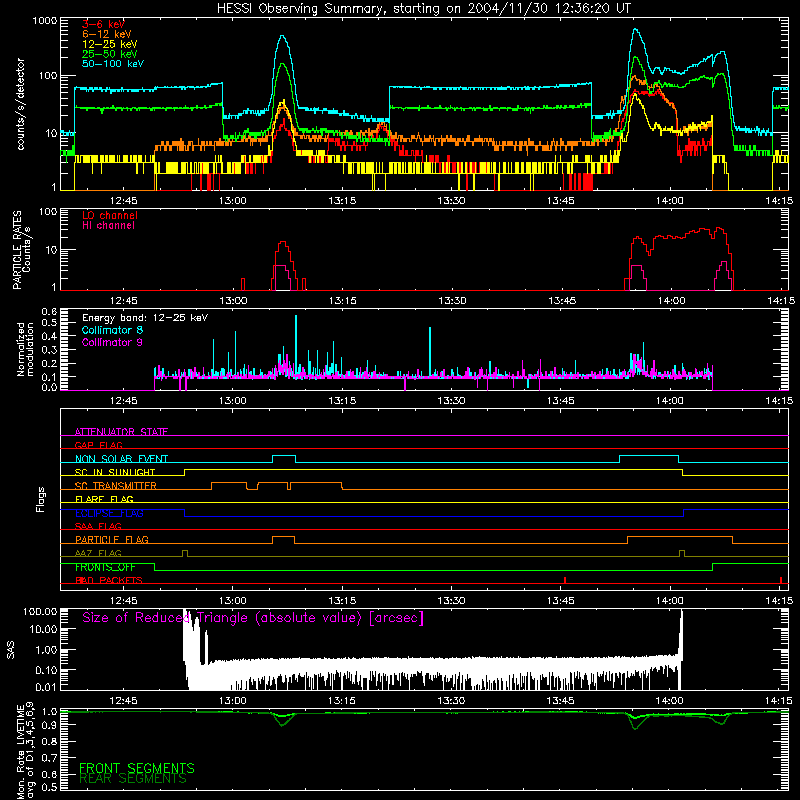Viewport: 800px width, 800px height.
Task: Click the SAS axis label
Action: [10, 649]
